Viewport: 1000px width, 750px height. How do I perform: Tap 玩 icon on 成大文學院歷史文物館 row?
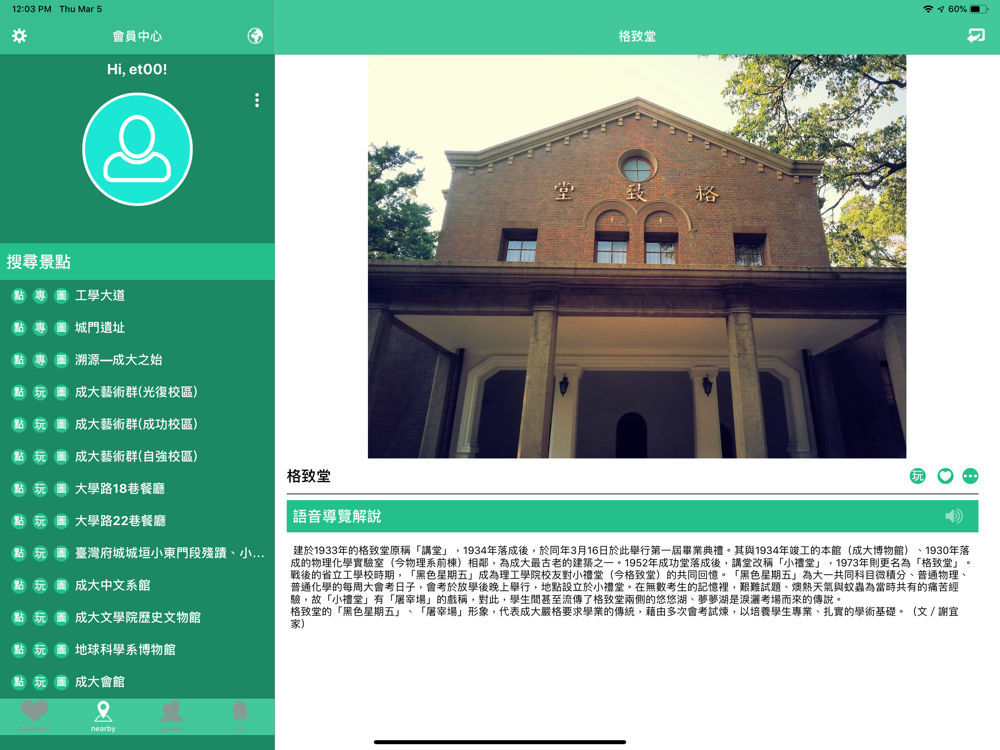40,617
